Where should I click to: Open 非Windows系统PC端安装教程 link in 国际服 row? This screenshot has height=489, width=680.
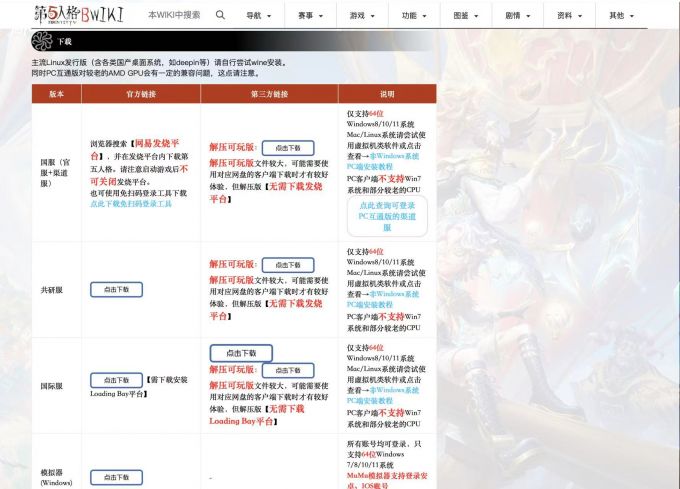tap(383, 395)
